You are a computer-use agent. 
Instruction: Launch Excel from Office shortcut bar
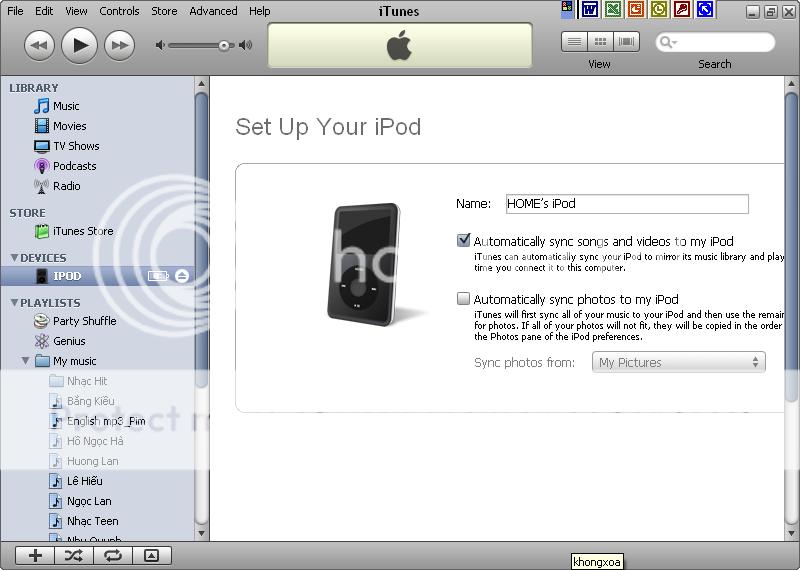click(x=613, y=9)
